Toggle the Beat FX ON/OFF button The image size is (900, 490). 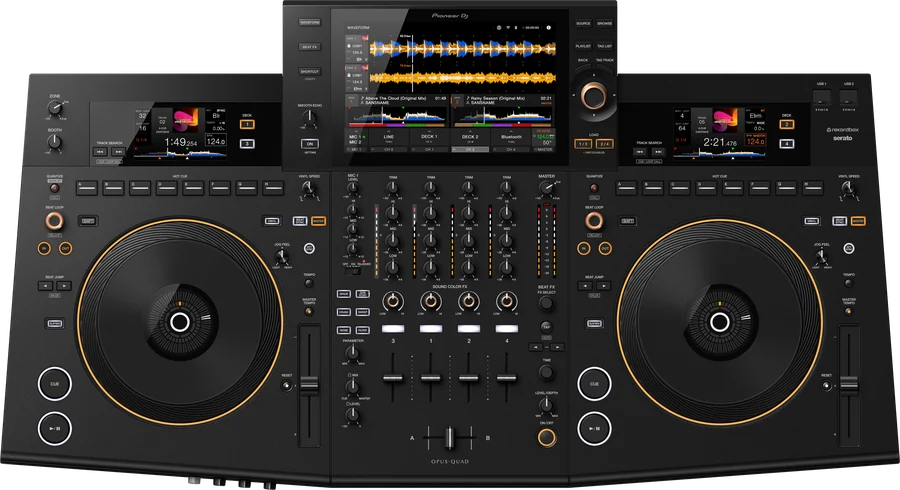coord(546,438)
